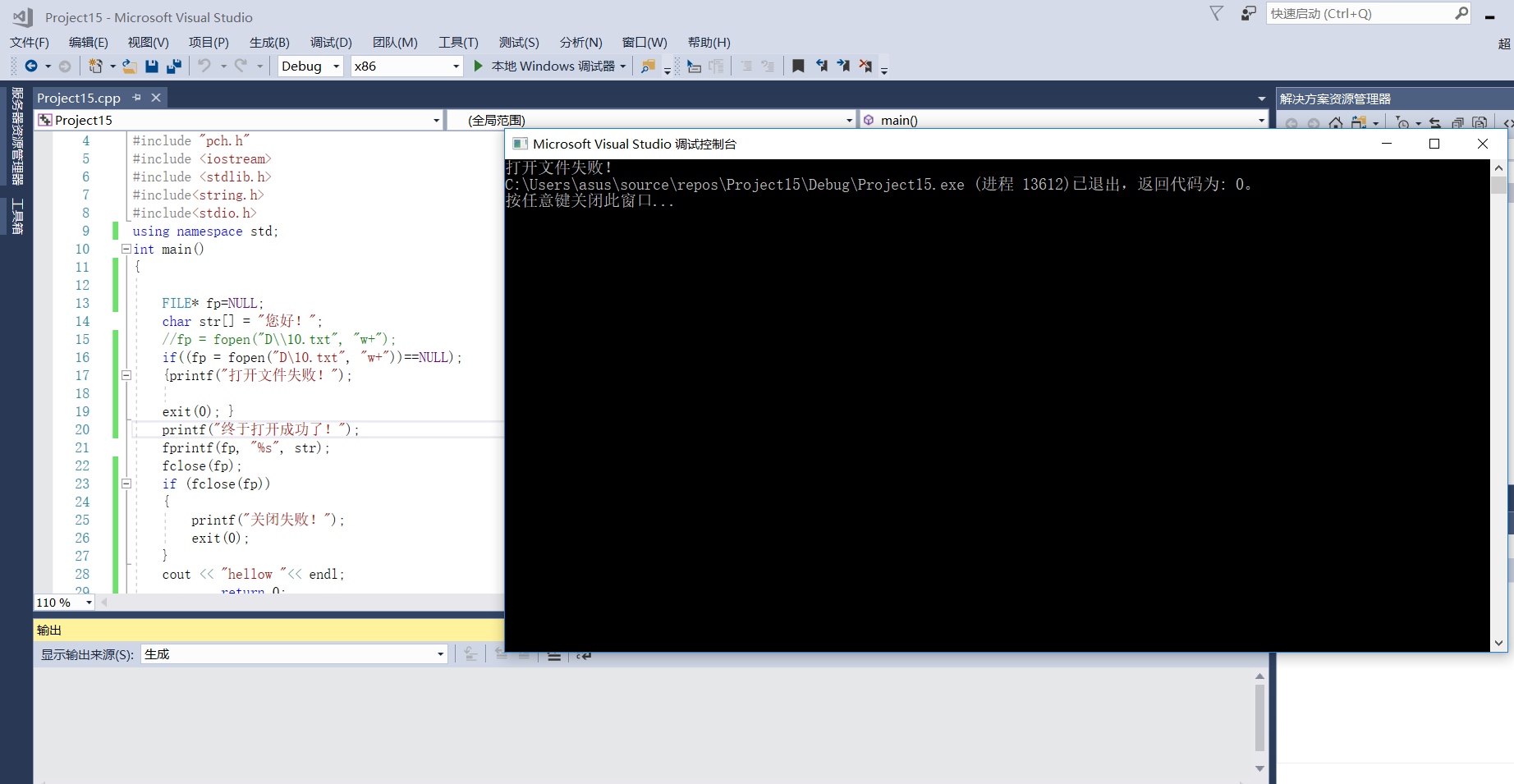Open the 项目(P) menu

(209, 42)
